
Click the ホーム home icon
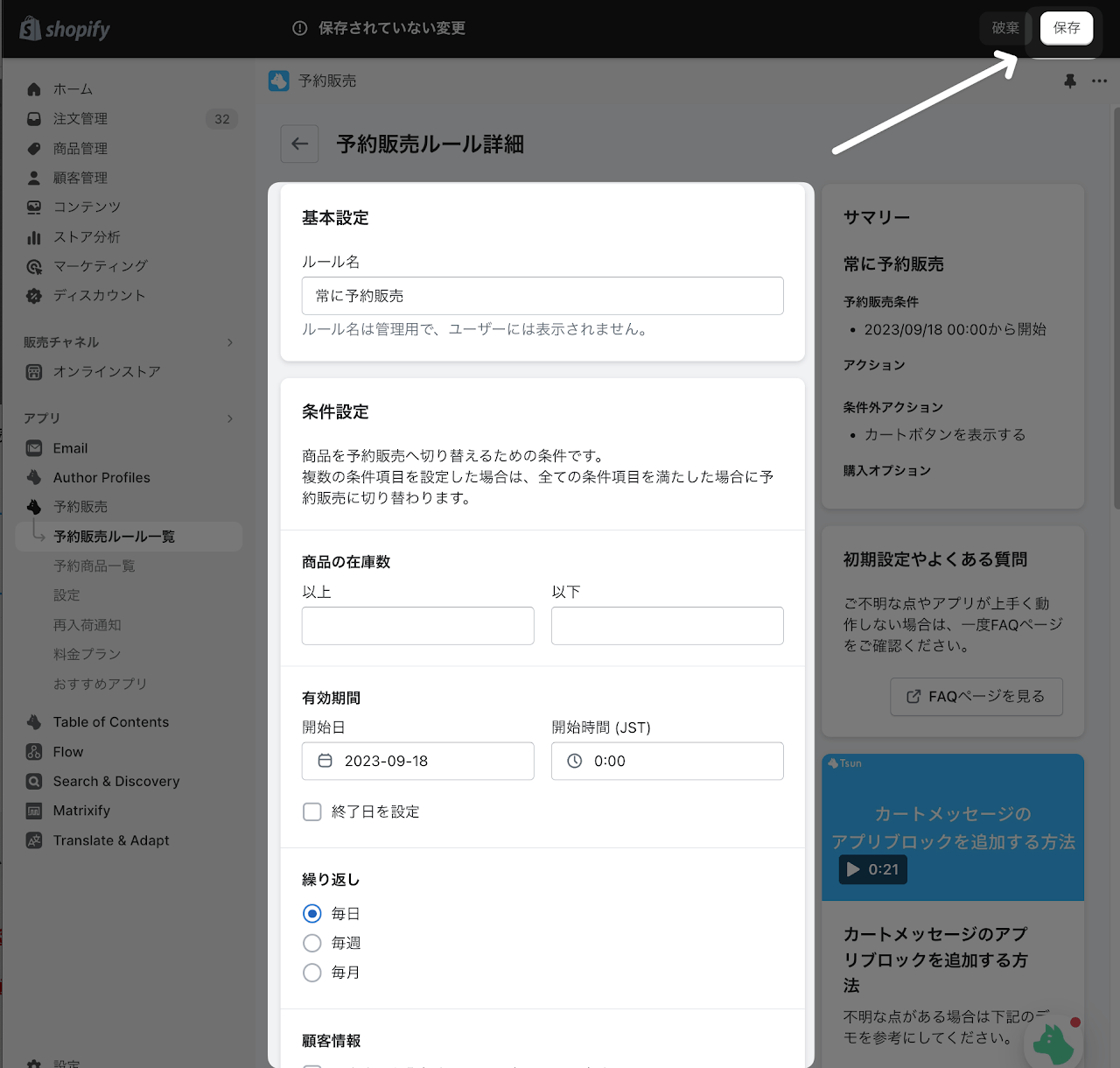34,89
